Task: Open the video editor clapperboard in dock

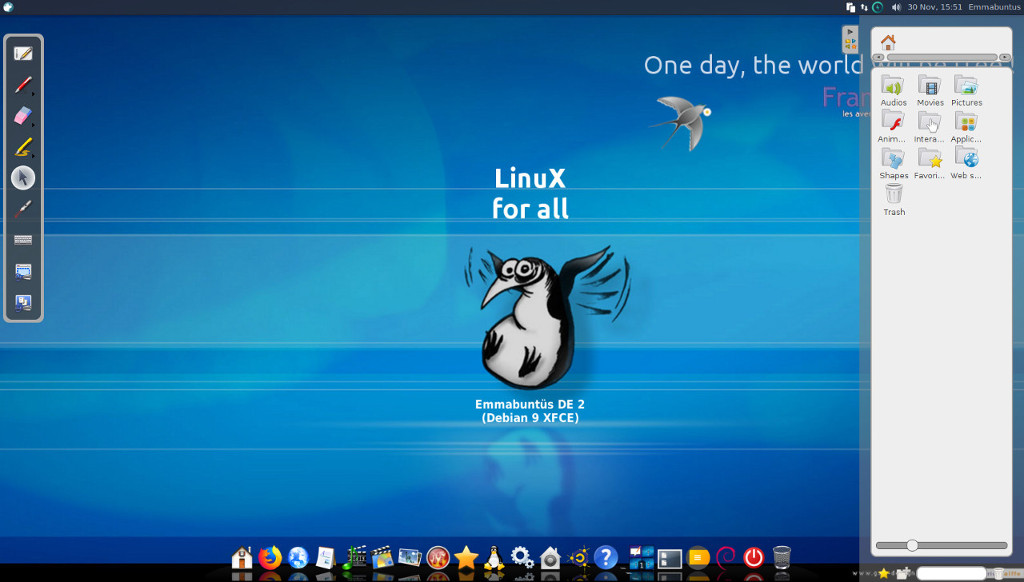Action: pyautogui.click(x=382, y=558)
